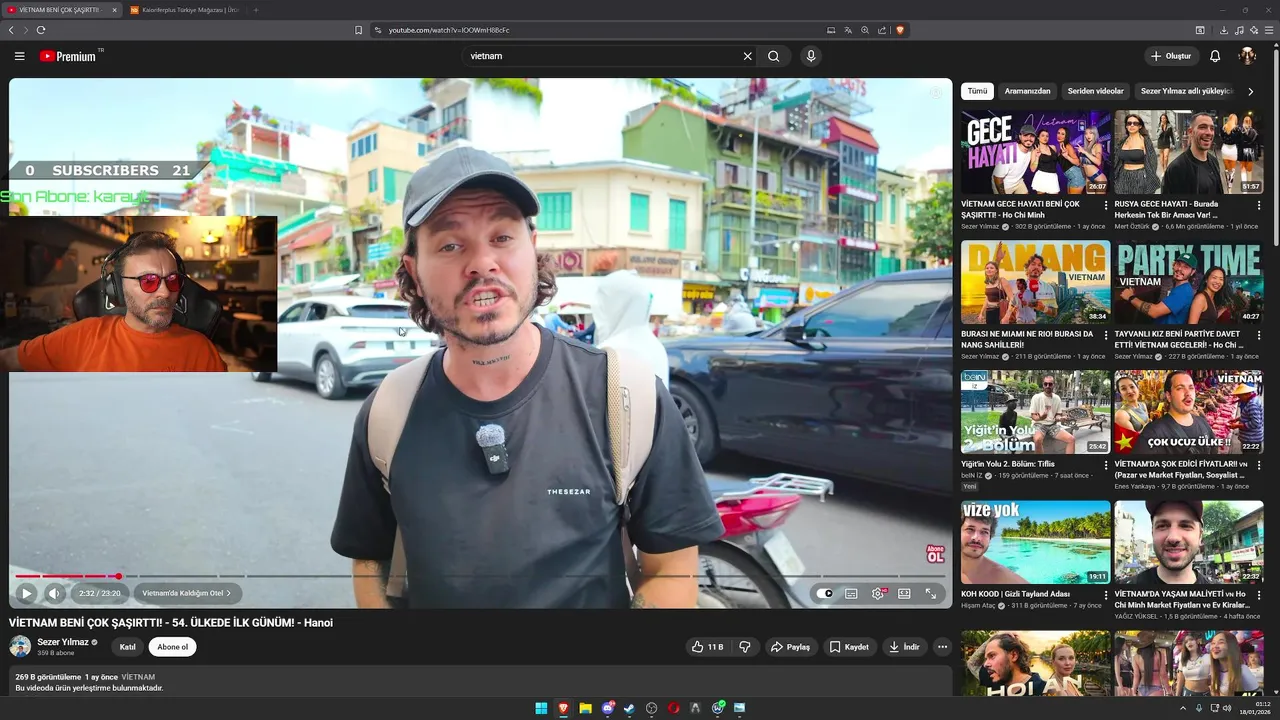Open a new browser tab with plus

256,10
